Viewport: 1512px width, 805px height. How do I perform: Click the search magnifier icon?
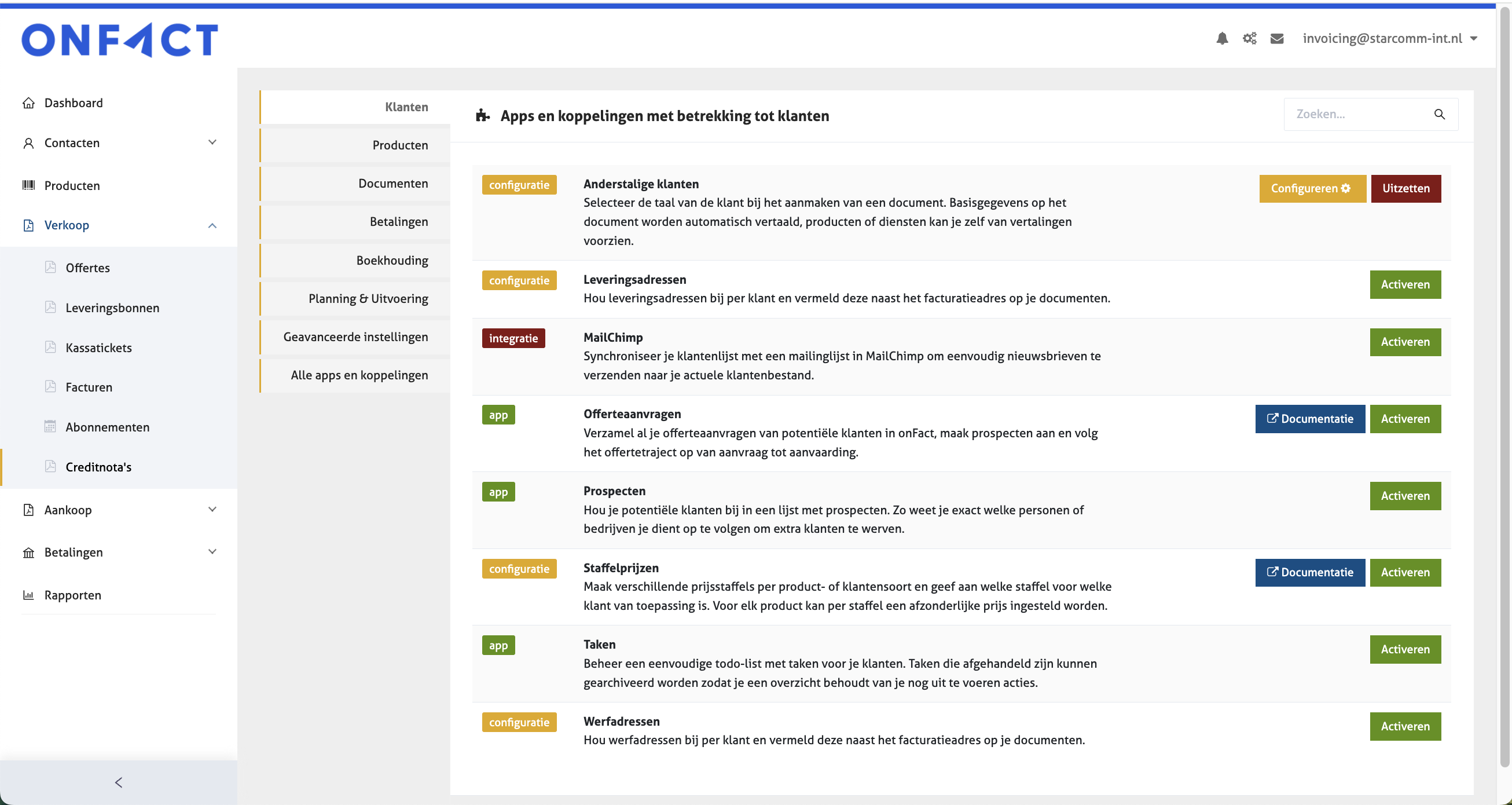tap(1439, 114)
